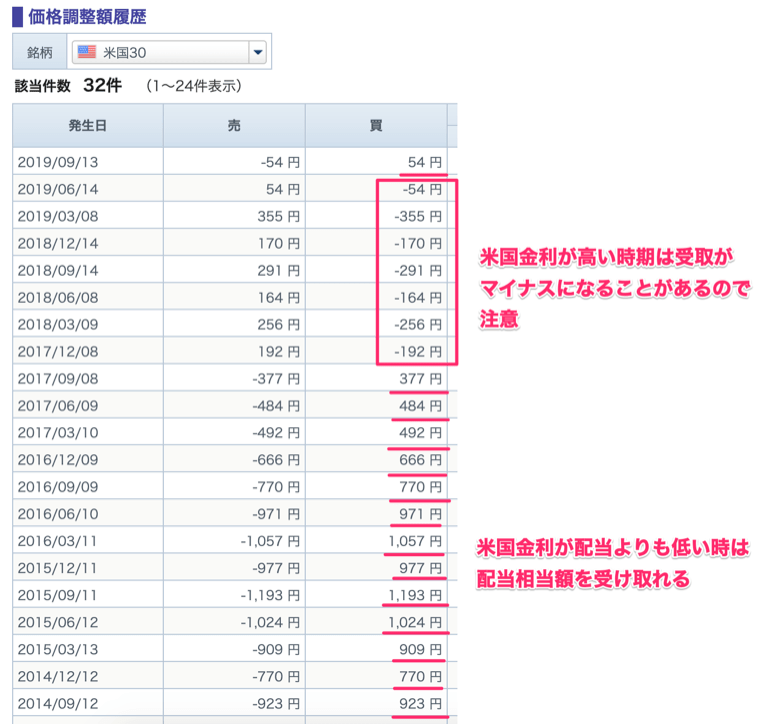Select date 2019/09/13
This screenshot has width=760, height=724.
click(x=58, y=162)
